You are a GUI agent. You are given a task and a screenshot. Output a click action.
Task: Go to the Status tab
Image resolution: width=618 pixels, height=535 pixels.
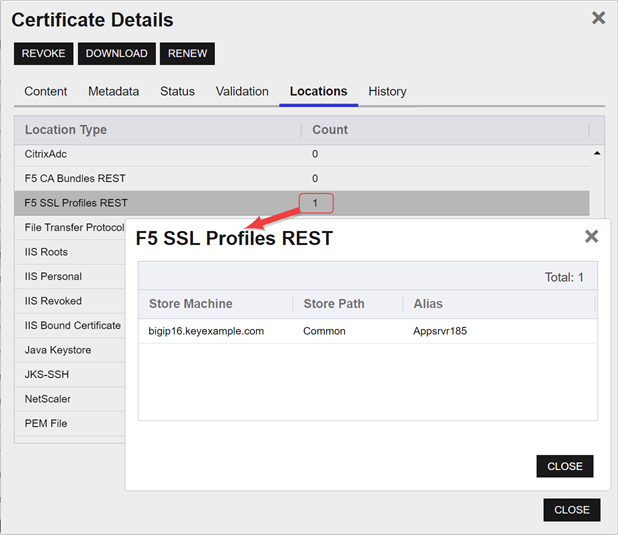177,91
